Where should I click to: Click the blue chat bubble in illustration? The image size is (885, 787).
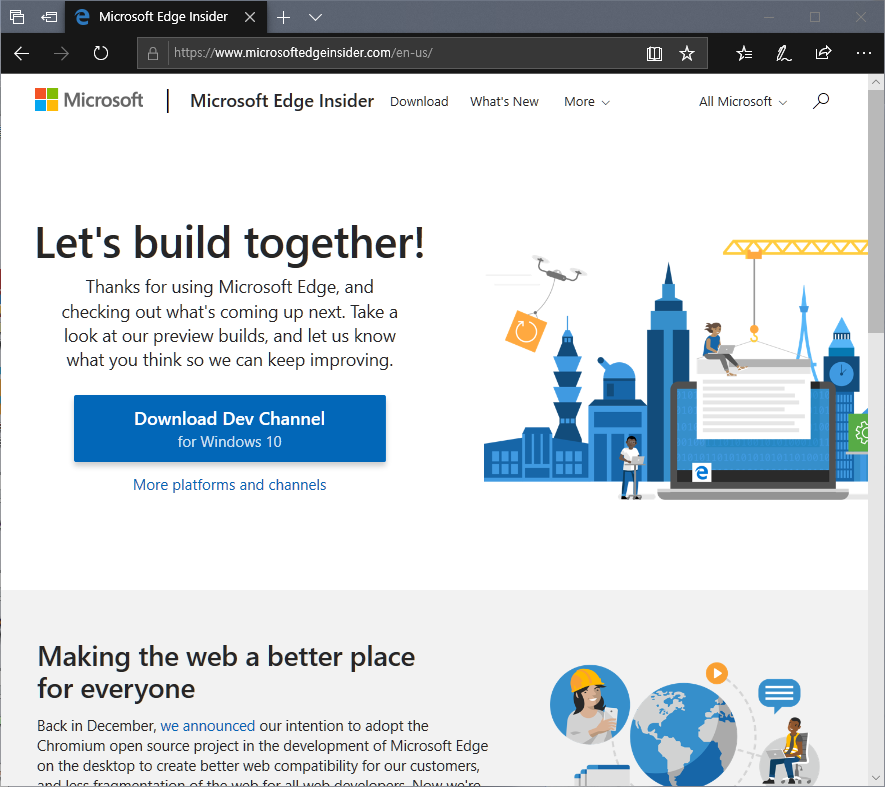779,695
